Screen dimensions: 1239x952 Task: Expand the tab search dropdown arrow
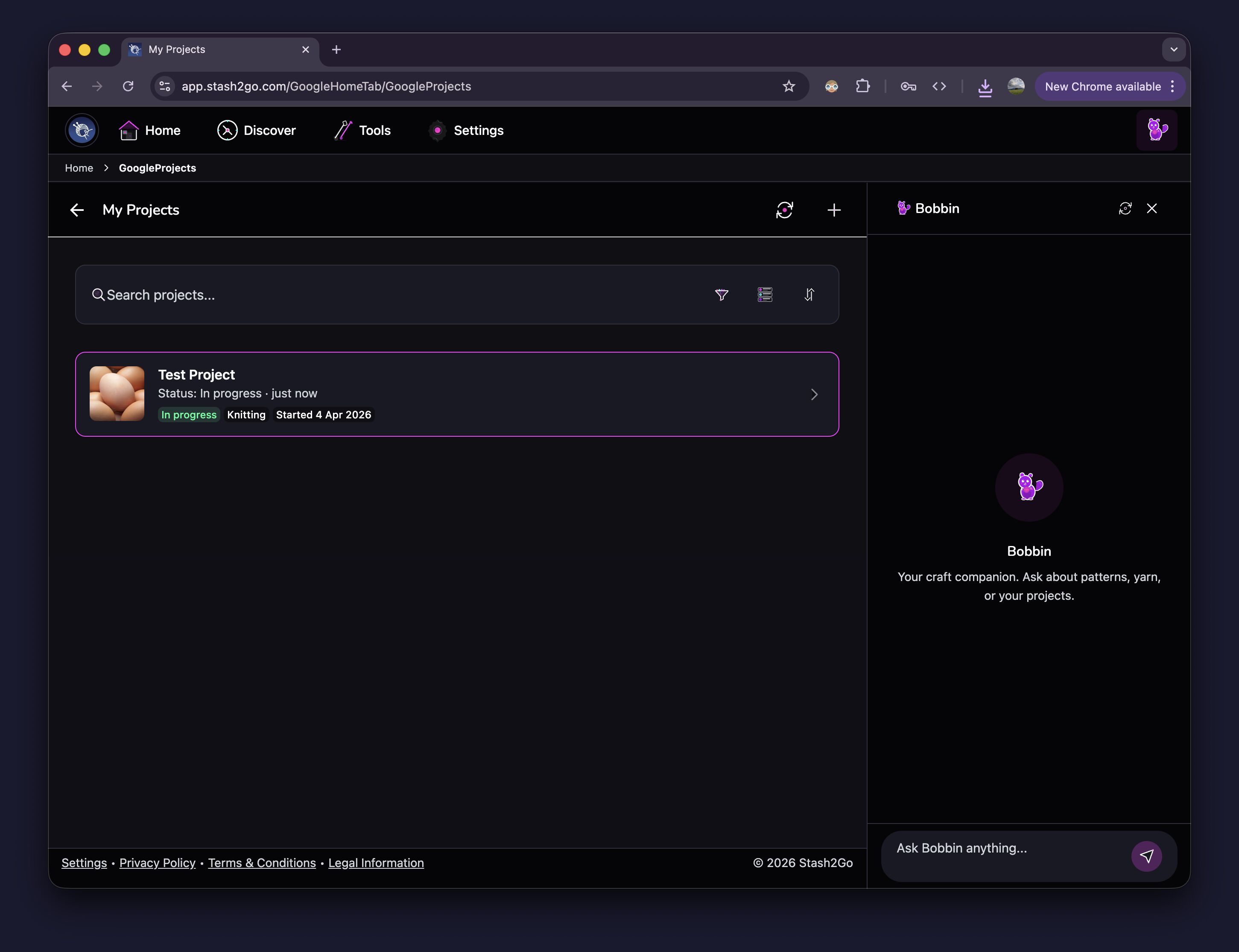(1174, 50)
